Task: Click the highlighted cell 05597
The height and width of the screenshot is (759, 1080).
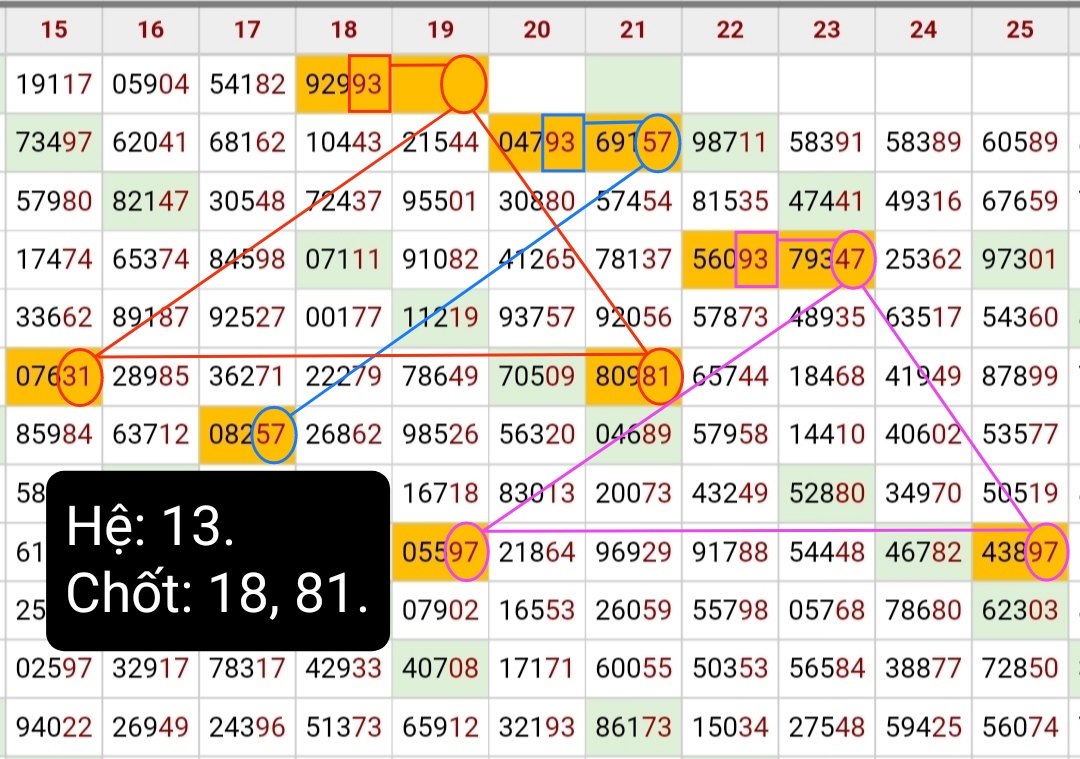Action: tap(440, 552)
